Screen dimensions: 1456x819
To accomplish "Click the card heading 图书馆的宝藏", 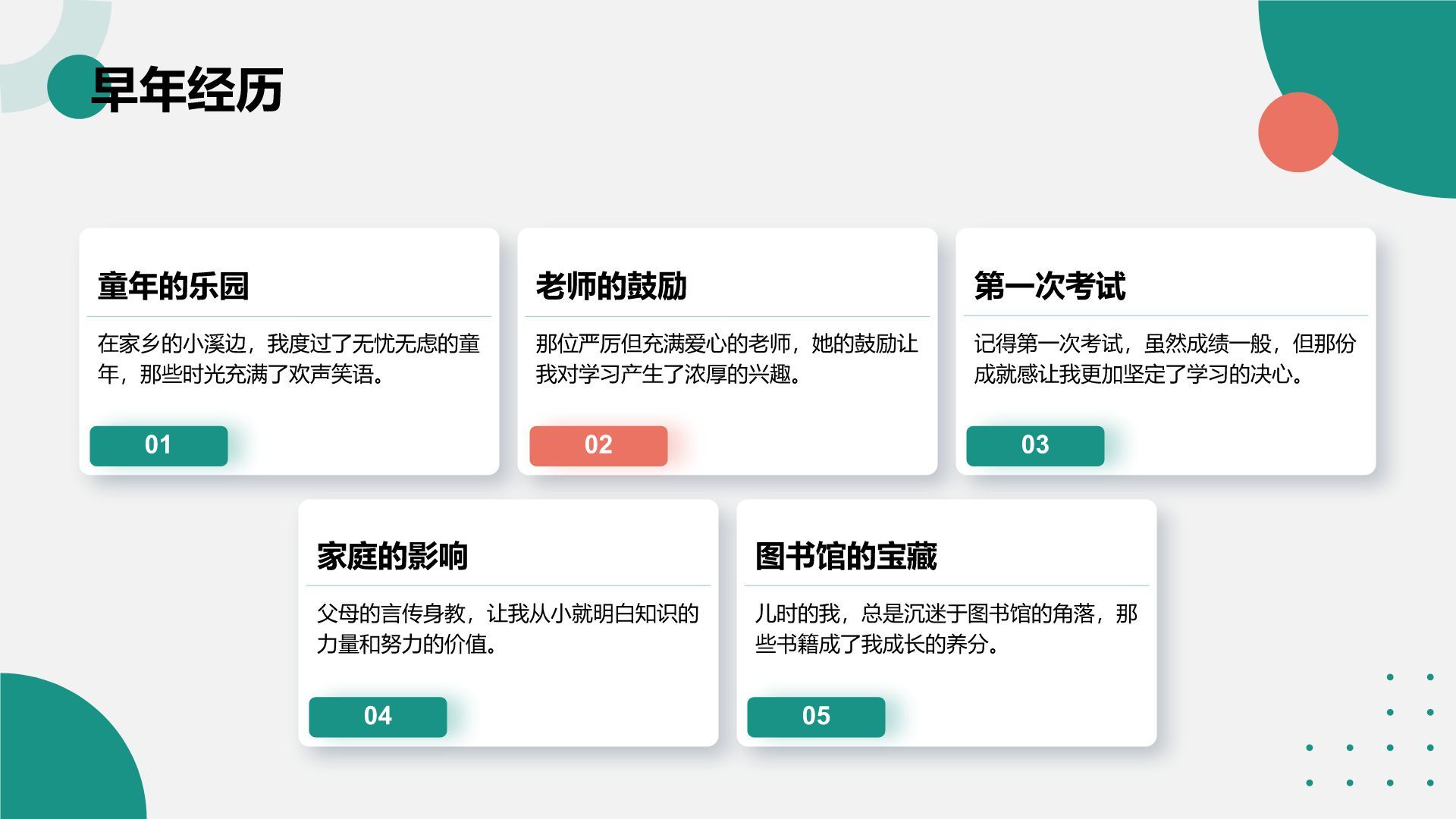I will (x=846, y=556).
